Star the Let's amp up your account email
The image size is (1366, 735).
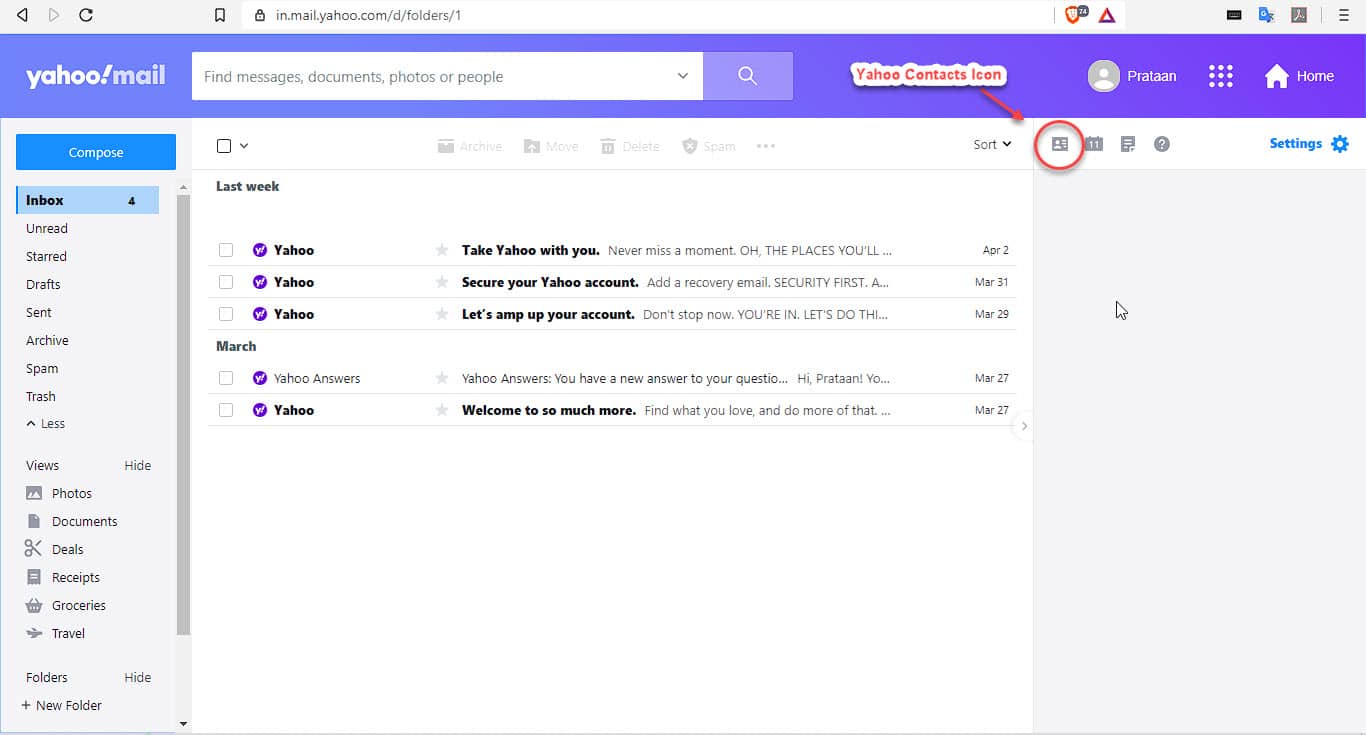click(x=442, y=314)
